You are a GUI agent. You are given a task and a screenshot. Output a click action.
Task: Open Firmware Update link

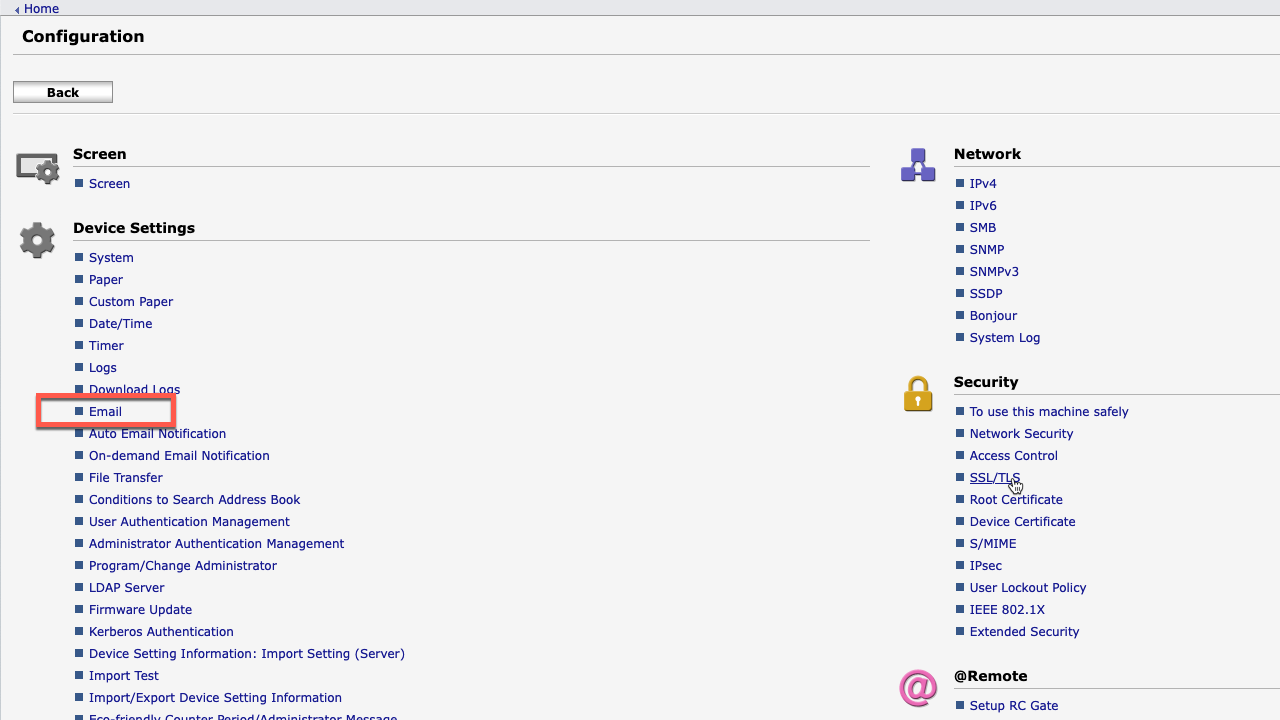(x=140, y=610)
